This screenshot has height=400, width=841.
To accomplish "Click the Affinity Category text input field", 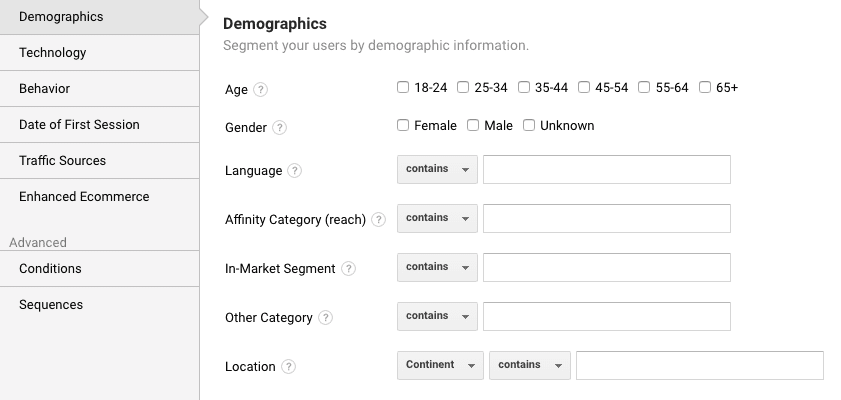I will 606,218.
